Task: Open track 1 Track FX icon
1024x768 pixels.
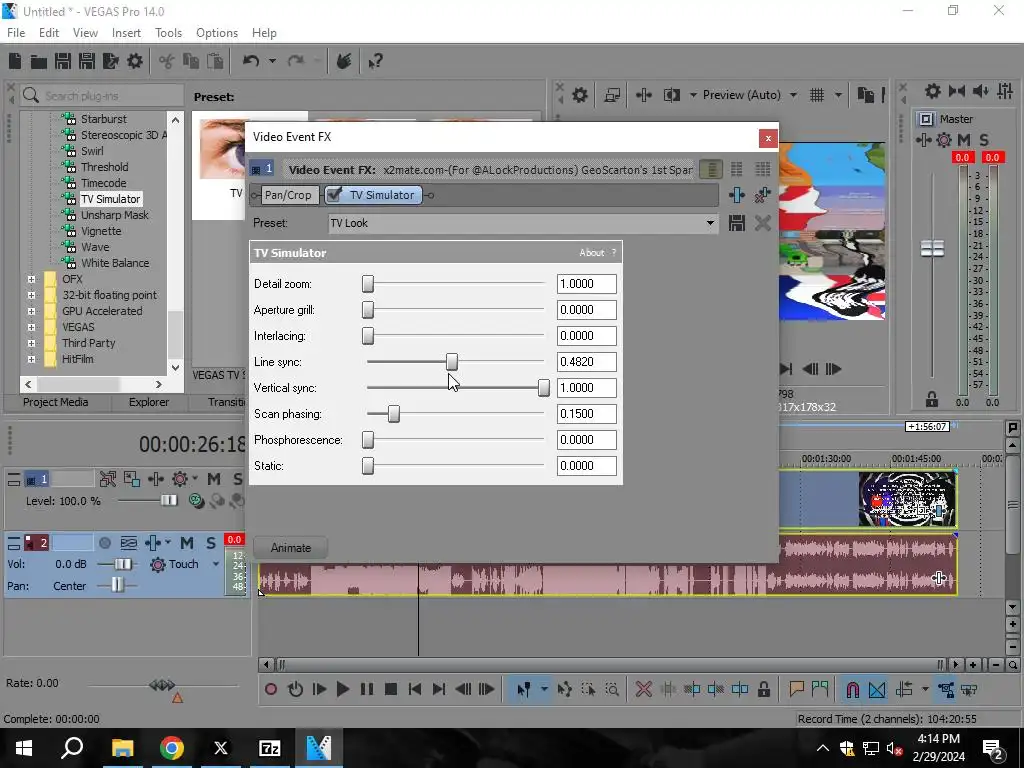Action: pyautogui.click(x=156, y=479)
